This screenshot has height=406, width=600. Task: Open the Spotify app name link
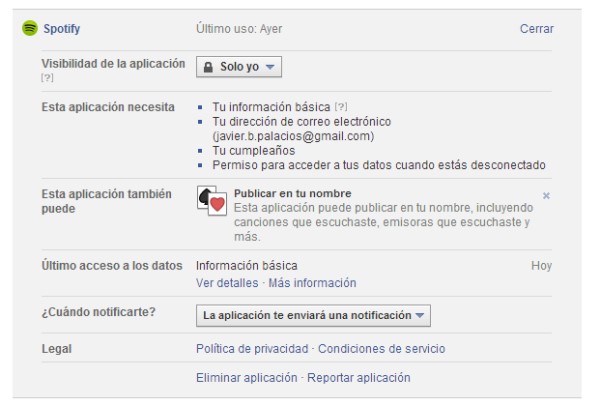62,29
